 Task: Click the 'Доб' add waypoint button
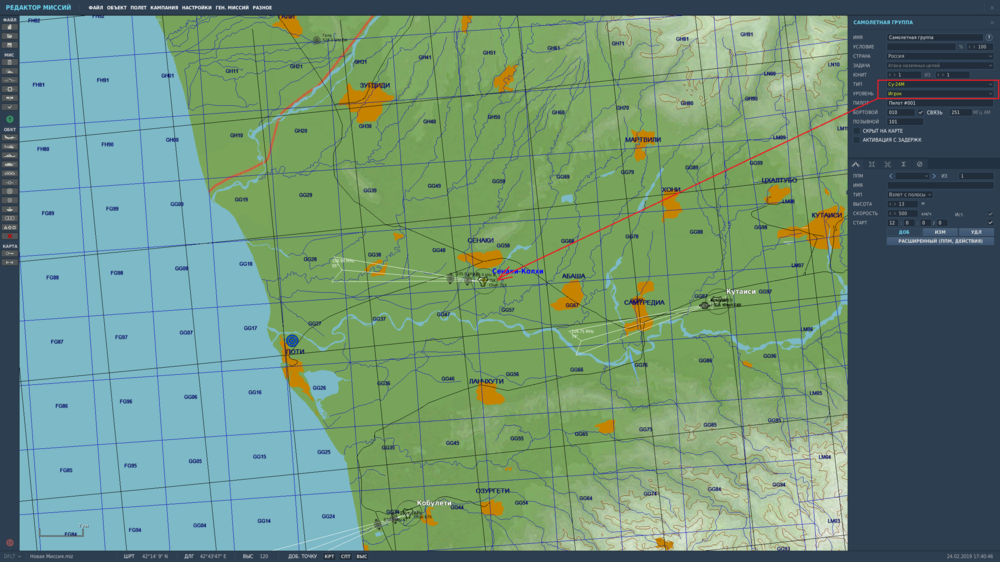(904, 232)
